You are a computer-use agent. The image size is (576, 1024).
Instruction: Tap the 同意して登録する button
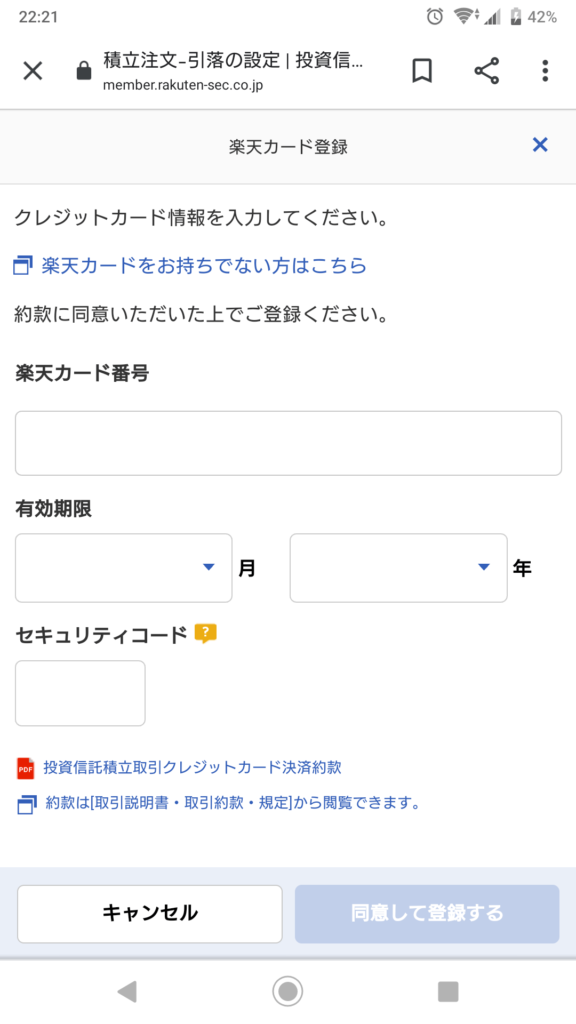click(x=427, y=913)
